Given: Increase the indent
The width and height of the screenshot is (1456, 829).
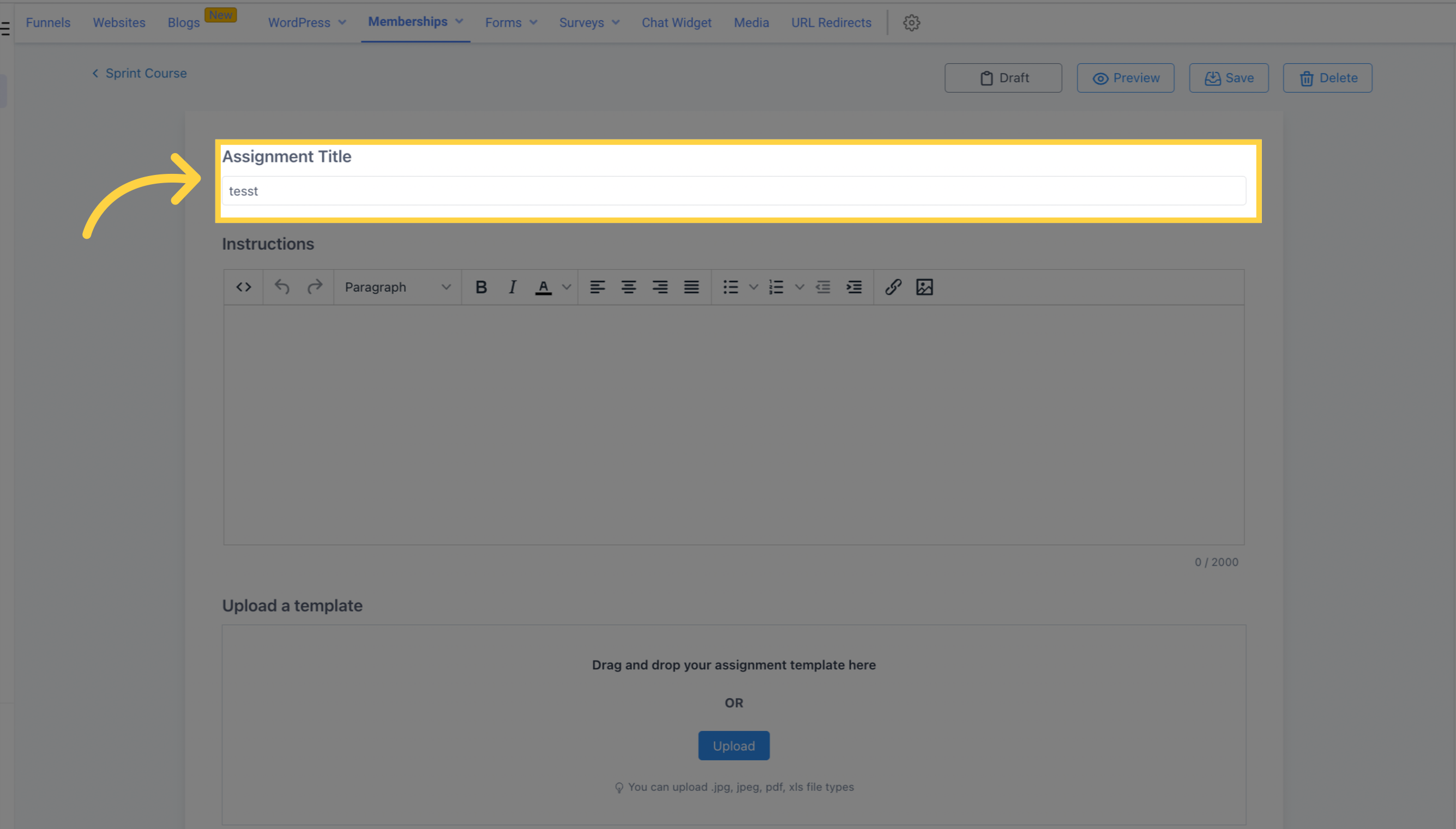Looking at the screenshot, I should click(x=854, y=287).
